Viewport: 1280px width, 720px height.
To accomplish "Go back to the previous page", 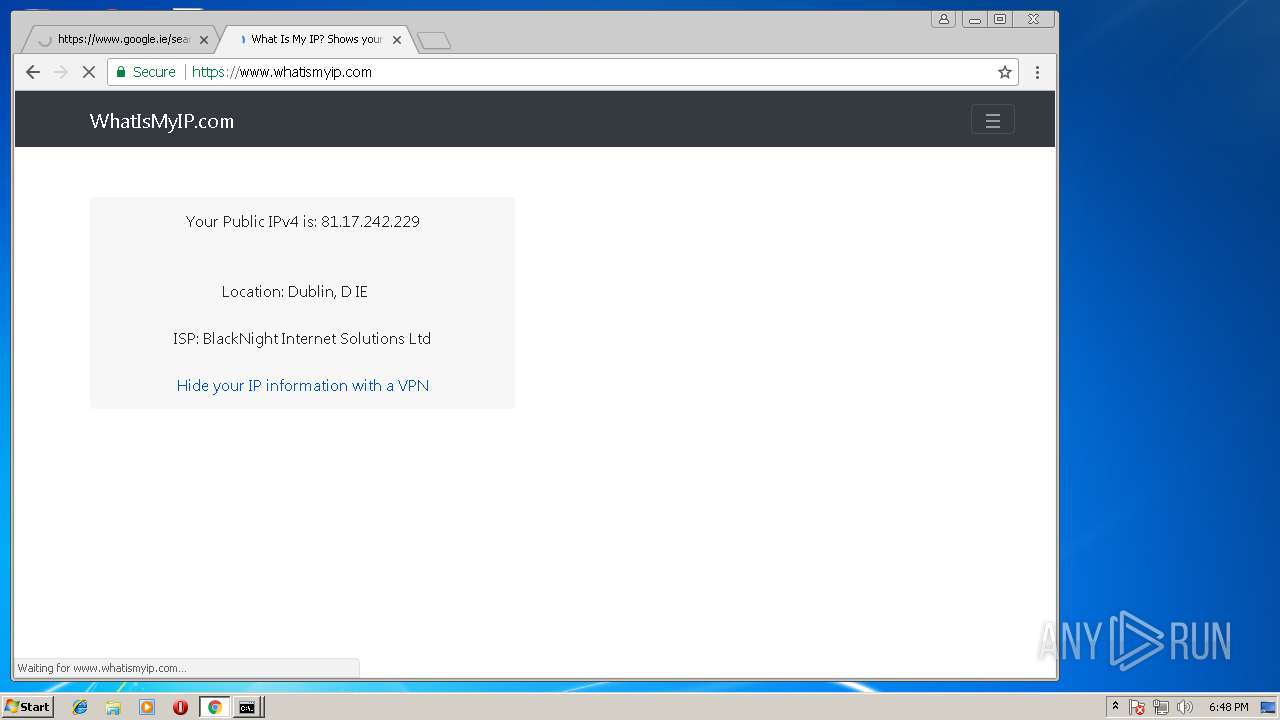I will [x=32, y=72].
